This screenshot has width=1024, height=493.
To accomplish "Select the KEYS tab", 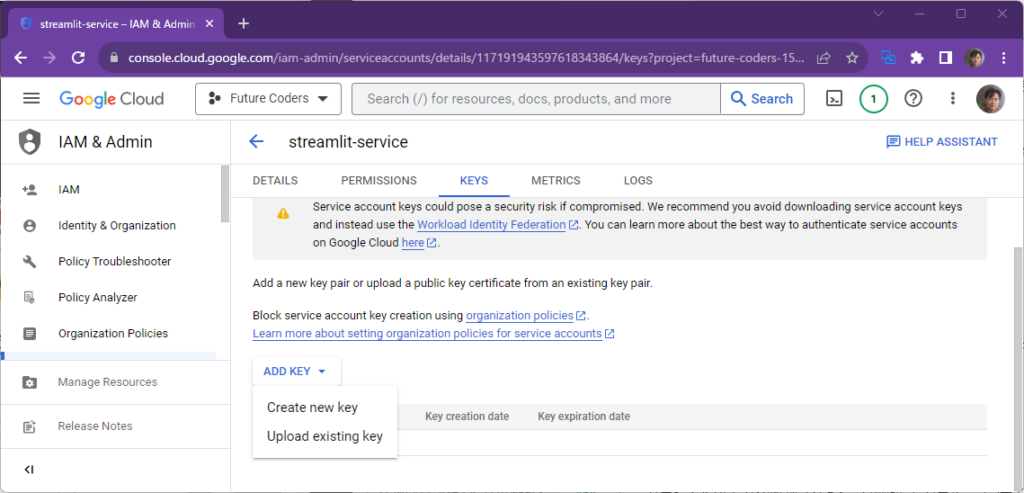I will 474,181.
